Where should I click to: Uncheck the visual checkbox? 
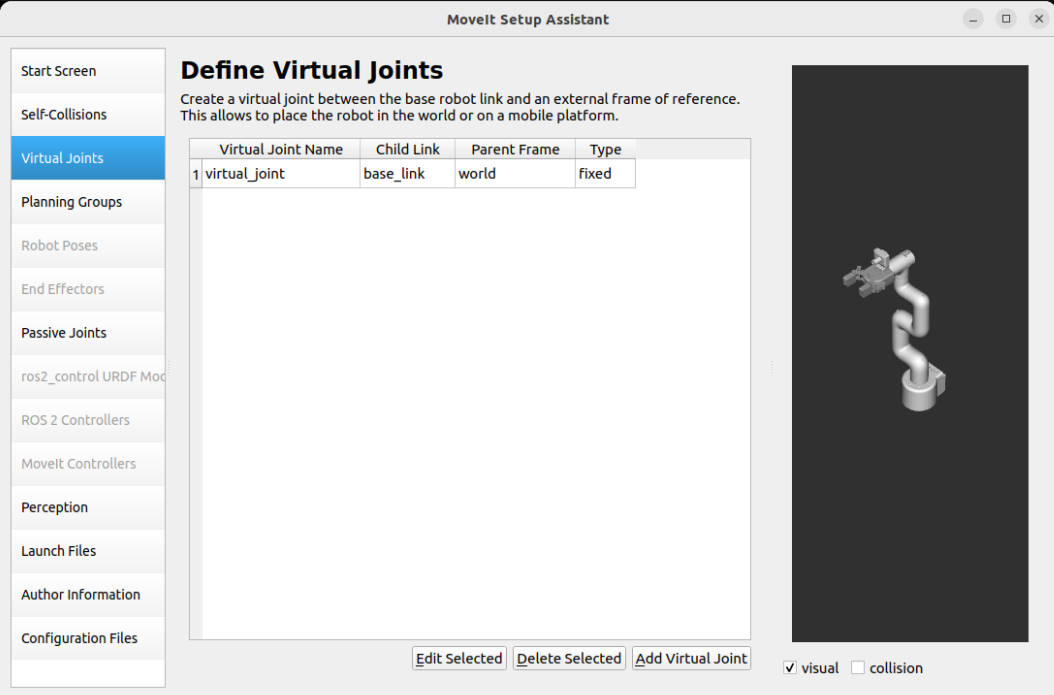pos(790,668)
